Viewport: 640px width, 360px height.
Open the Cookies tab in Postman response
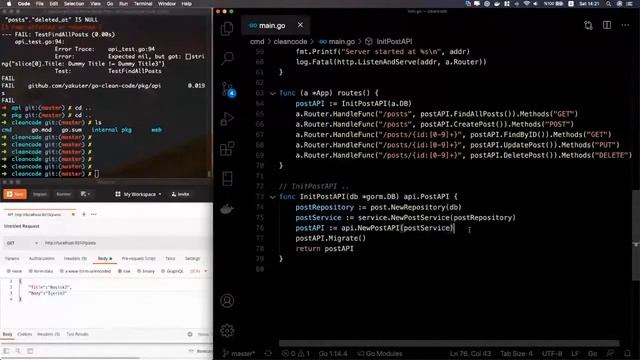[24, 334]
